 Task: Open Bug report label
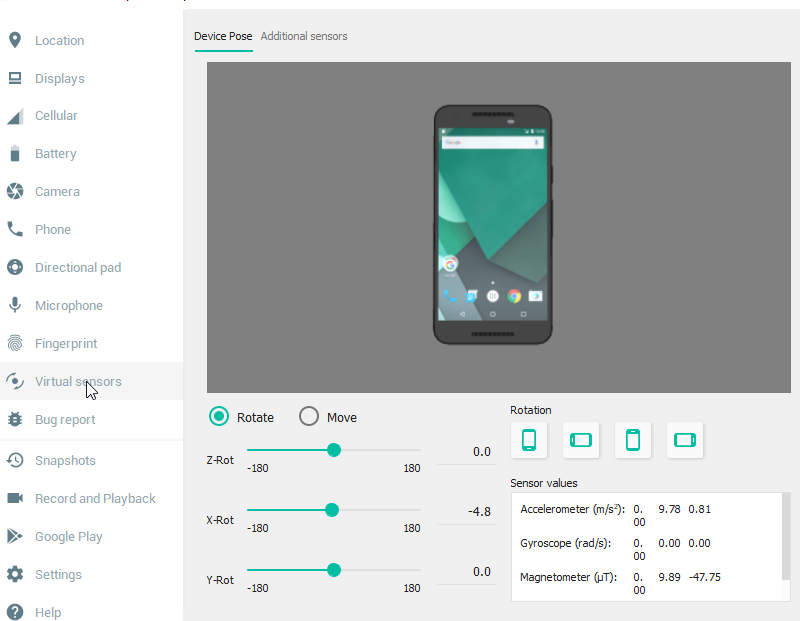[x=65, y=419]
